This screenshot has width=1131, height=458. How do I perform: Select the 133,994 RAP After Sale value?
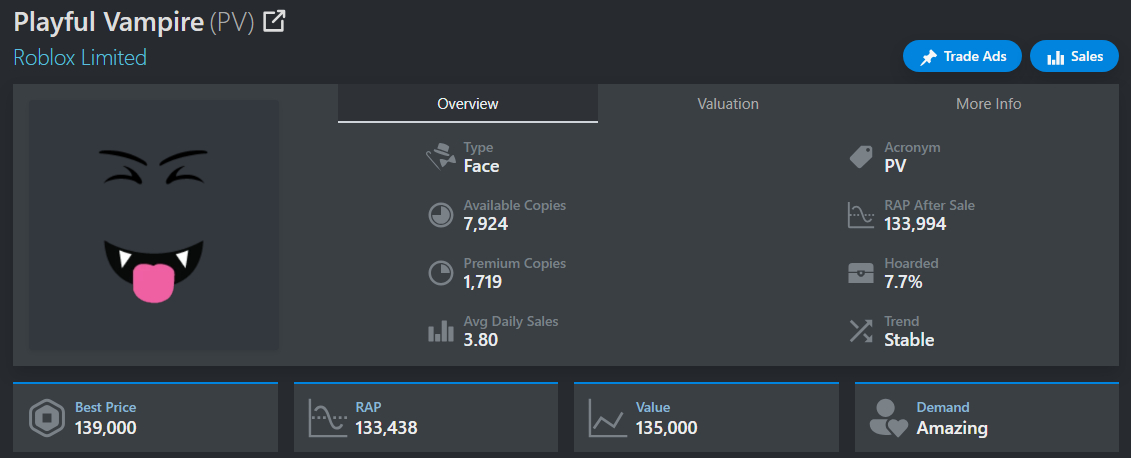click(915, 224)
